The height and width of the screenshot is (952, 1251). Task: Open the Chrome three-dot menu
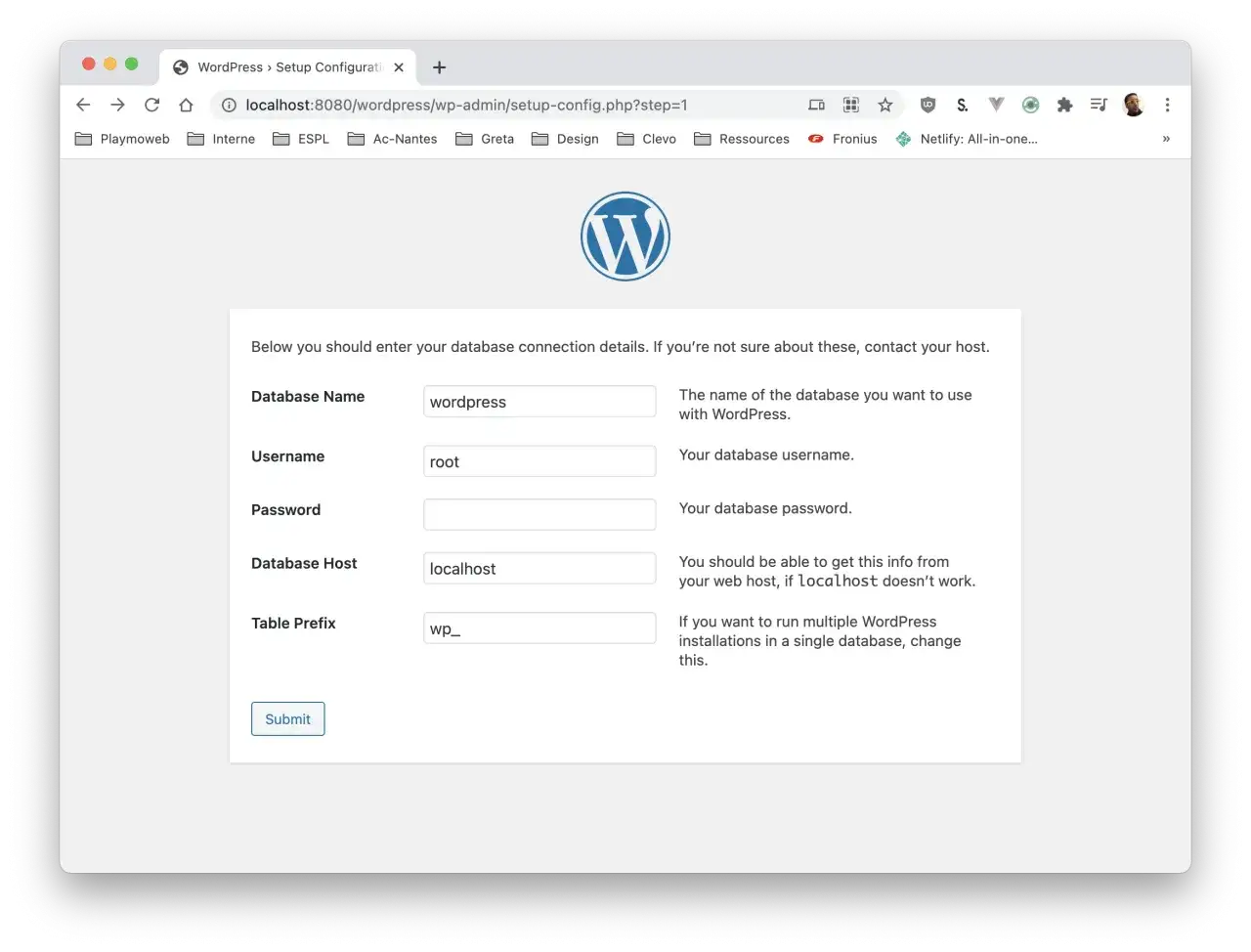click(x=1167, y=105)
